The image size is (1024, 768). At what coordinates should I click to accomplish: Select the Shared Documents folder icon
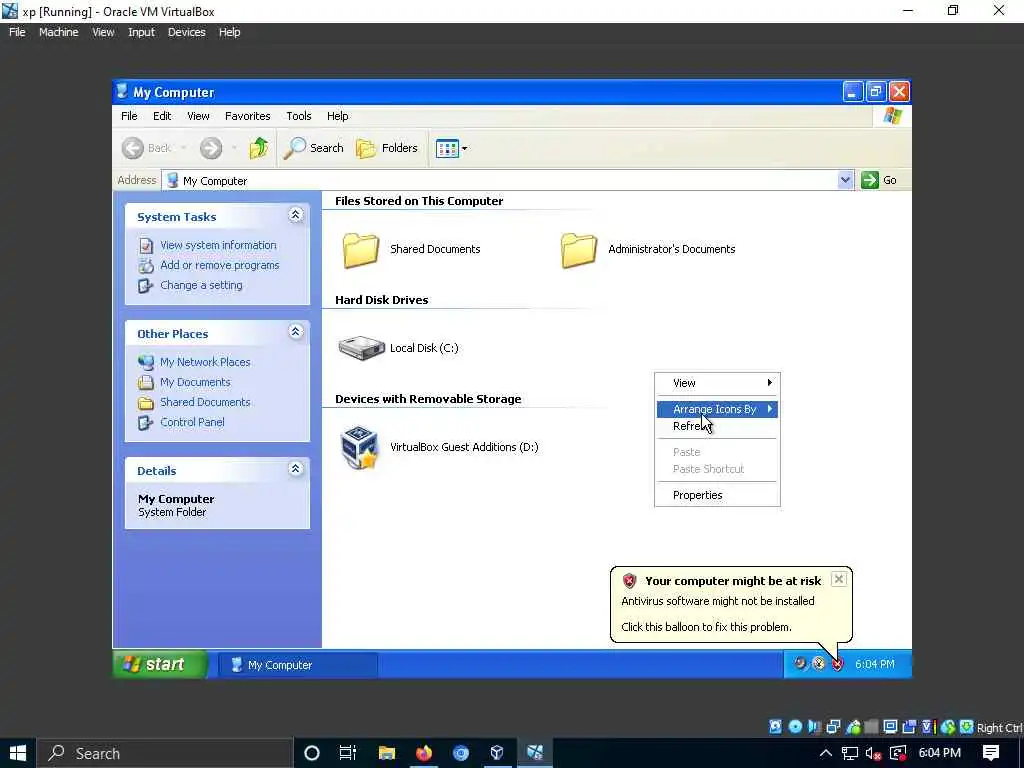360,250
